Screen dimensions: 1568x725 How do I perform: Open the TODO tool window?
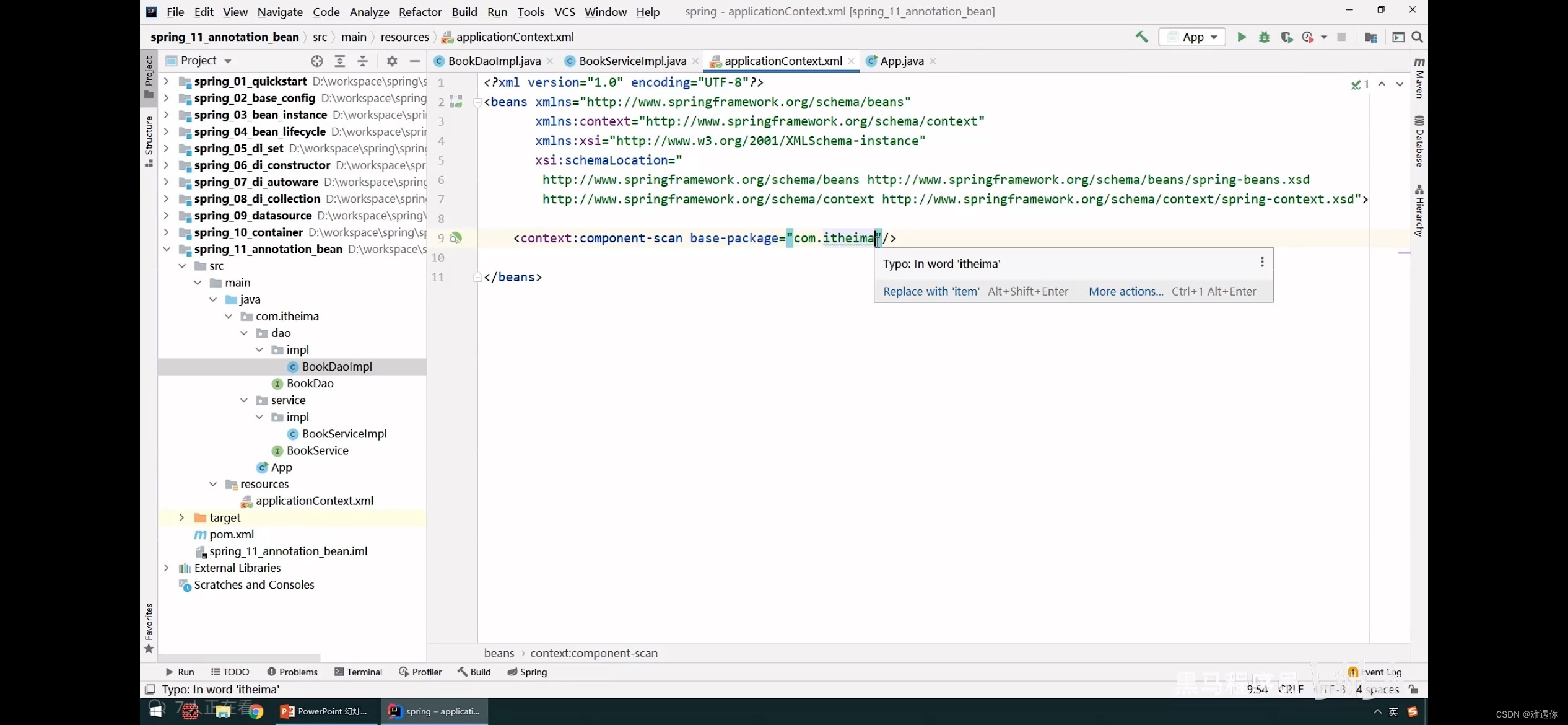pyautogui.click(x=230, y=672)
